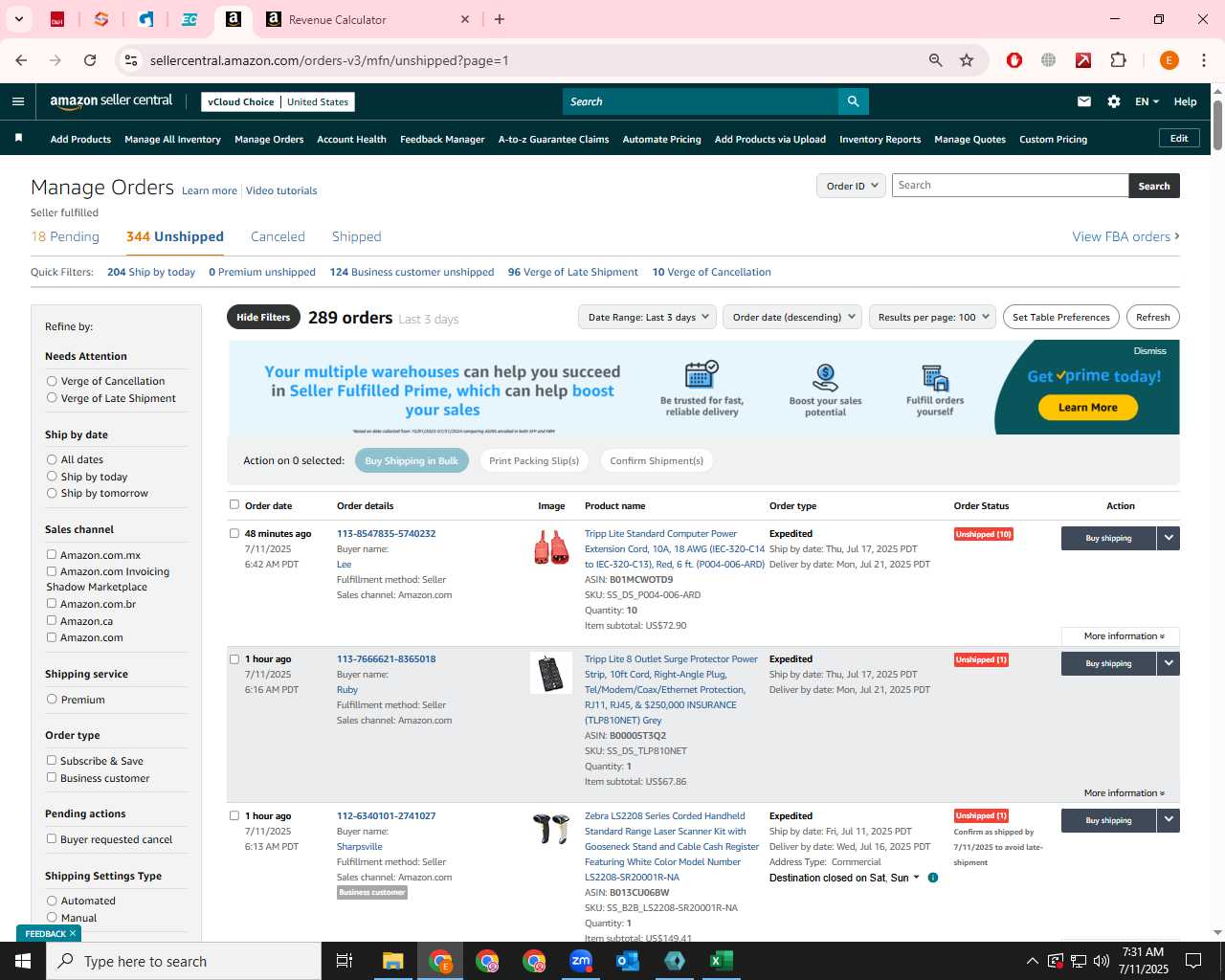Dismiss the Seller Fulfilled Prime banner
The height and width of the screenshot is (980, 1225).
[x=1149, y=351]
